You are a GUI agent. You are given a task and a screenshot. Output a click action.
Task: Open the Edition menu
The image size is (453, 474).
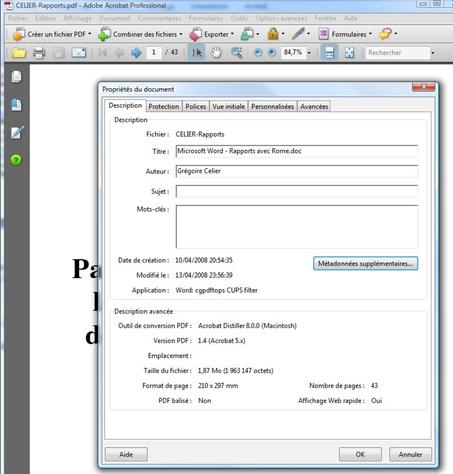(45, 18)
